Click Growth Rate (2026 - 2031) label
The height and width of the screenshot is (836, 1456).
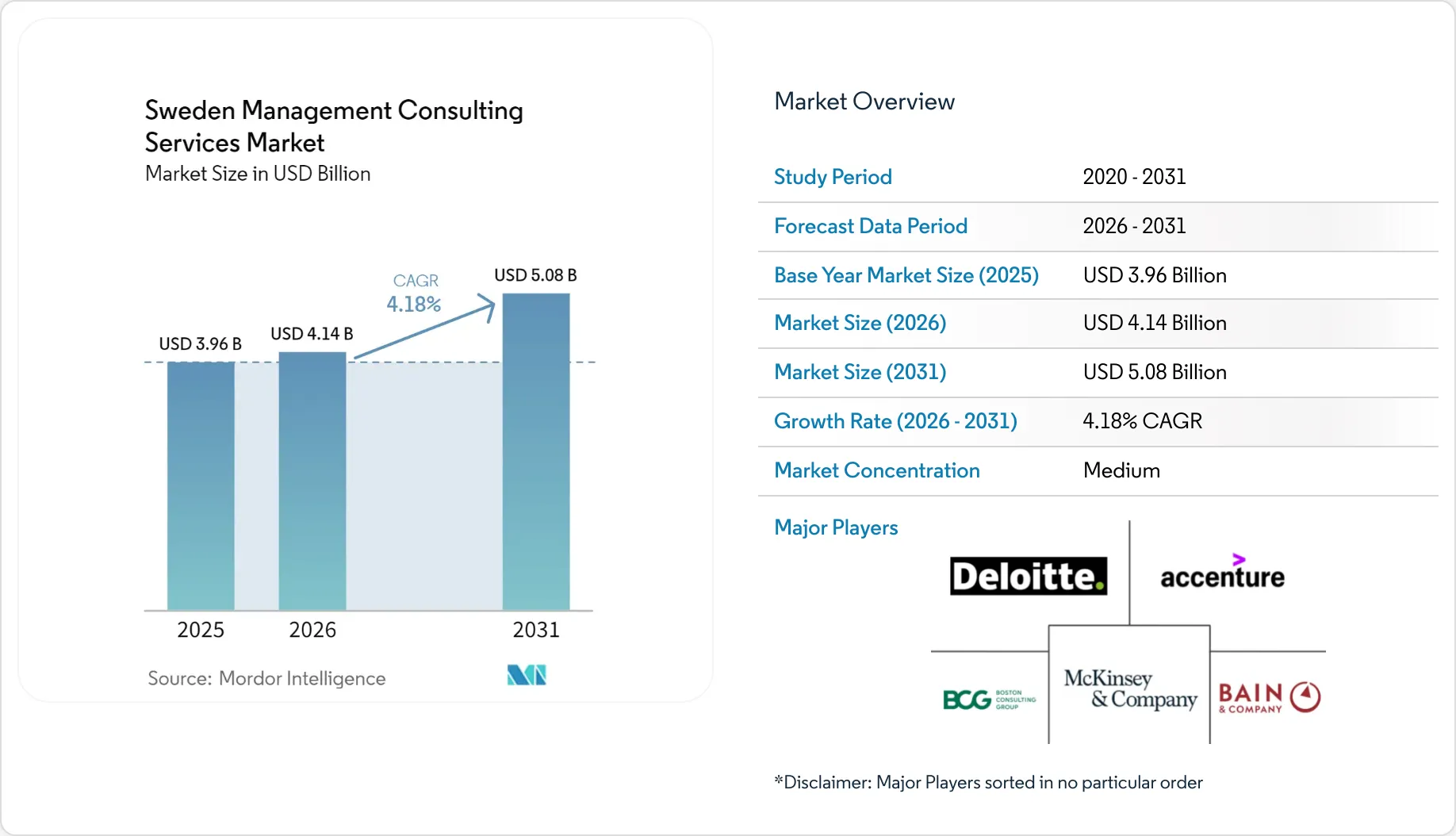pyautogui.click(x=895, y=421)
